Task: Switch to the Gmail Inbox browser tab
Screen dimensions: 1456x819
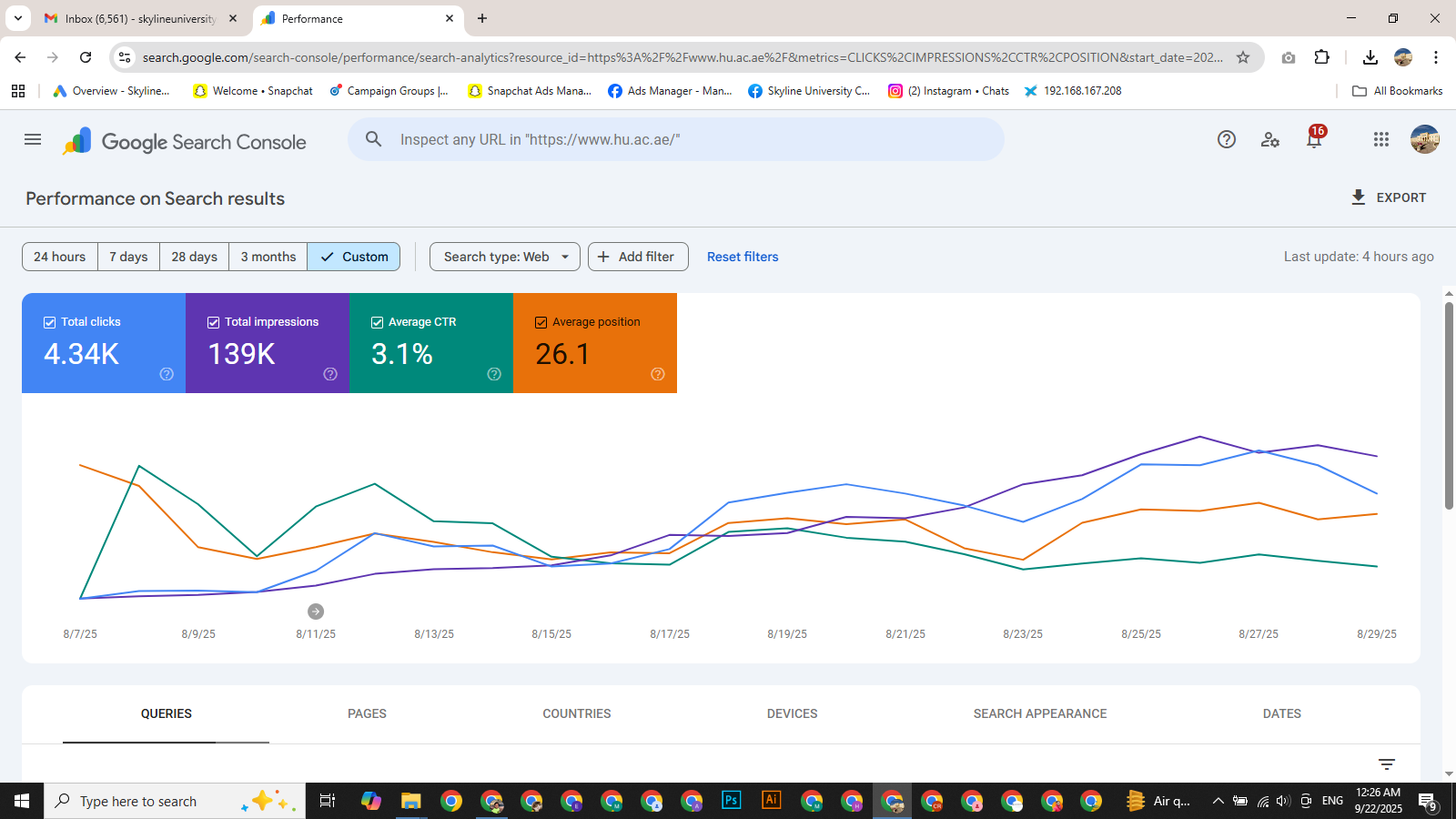Action: click(141, 18)
